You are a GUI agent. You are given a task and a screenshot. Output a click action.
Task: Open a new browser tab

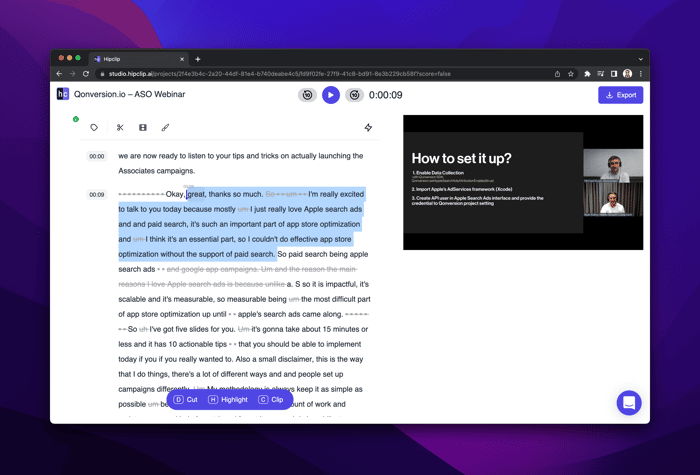(198, 59)
